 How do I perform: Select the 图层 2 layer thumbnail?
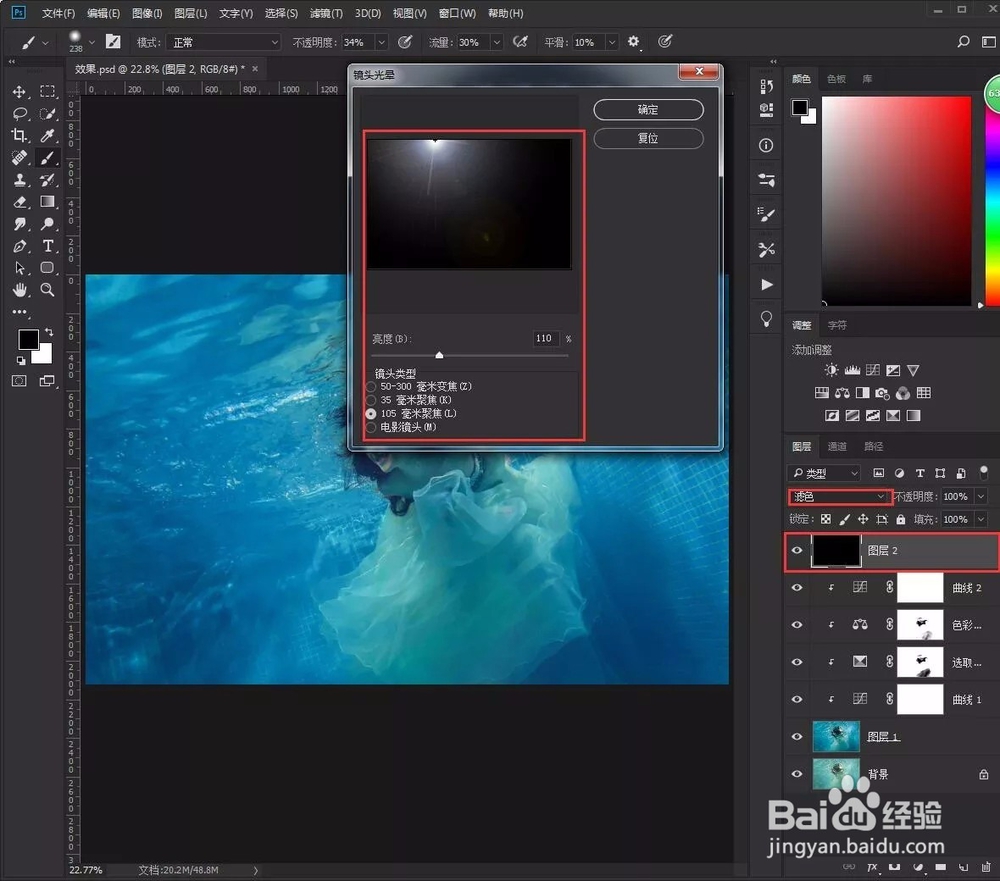pos(836,551)
